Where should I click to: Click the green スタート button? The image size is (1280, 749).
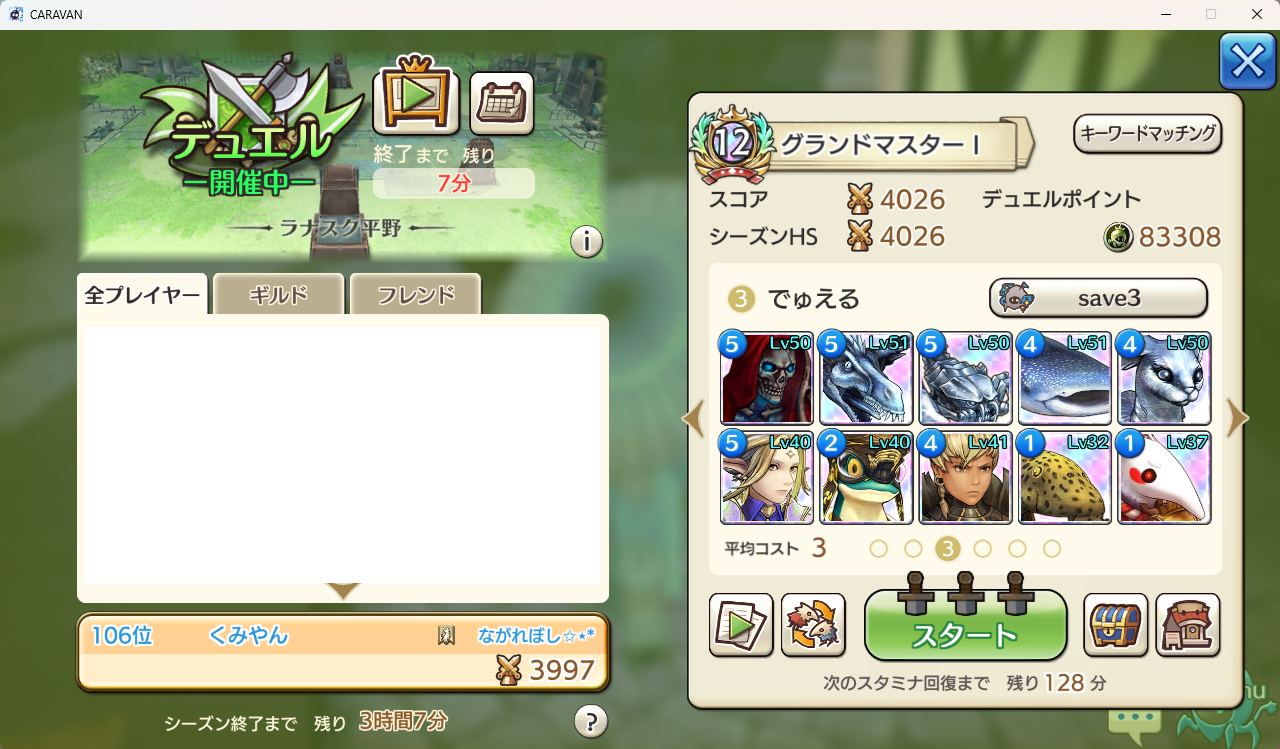965,625
